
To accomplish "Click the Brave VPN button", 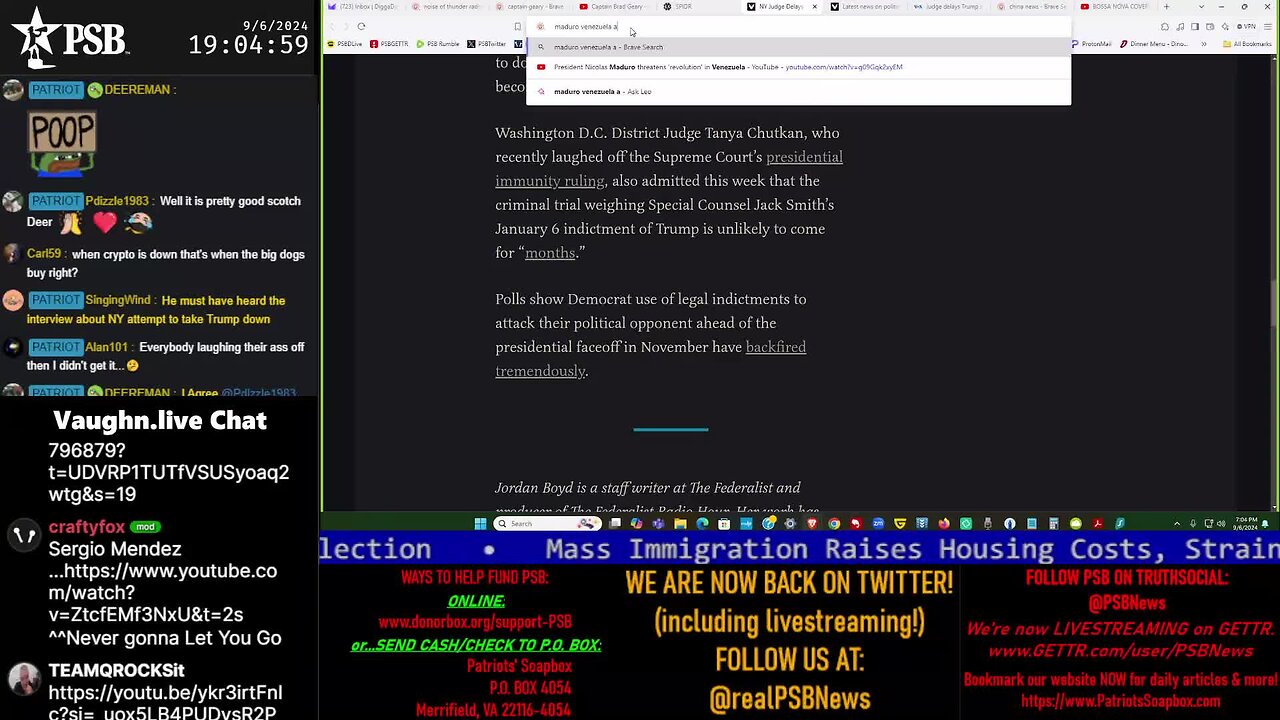I will (1246, 26).
